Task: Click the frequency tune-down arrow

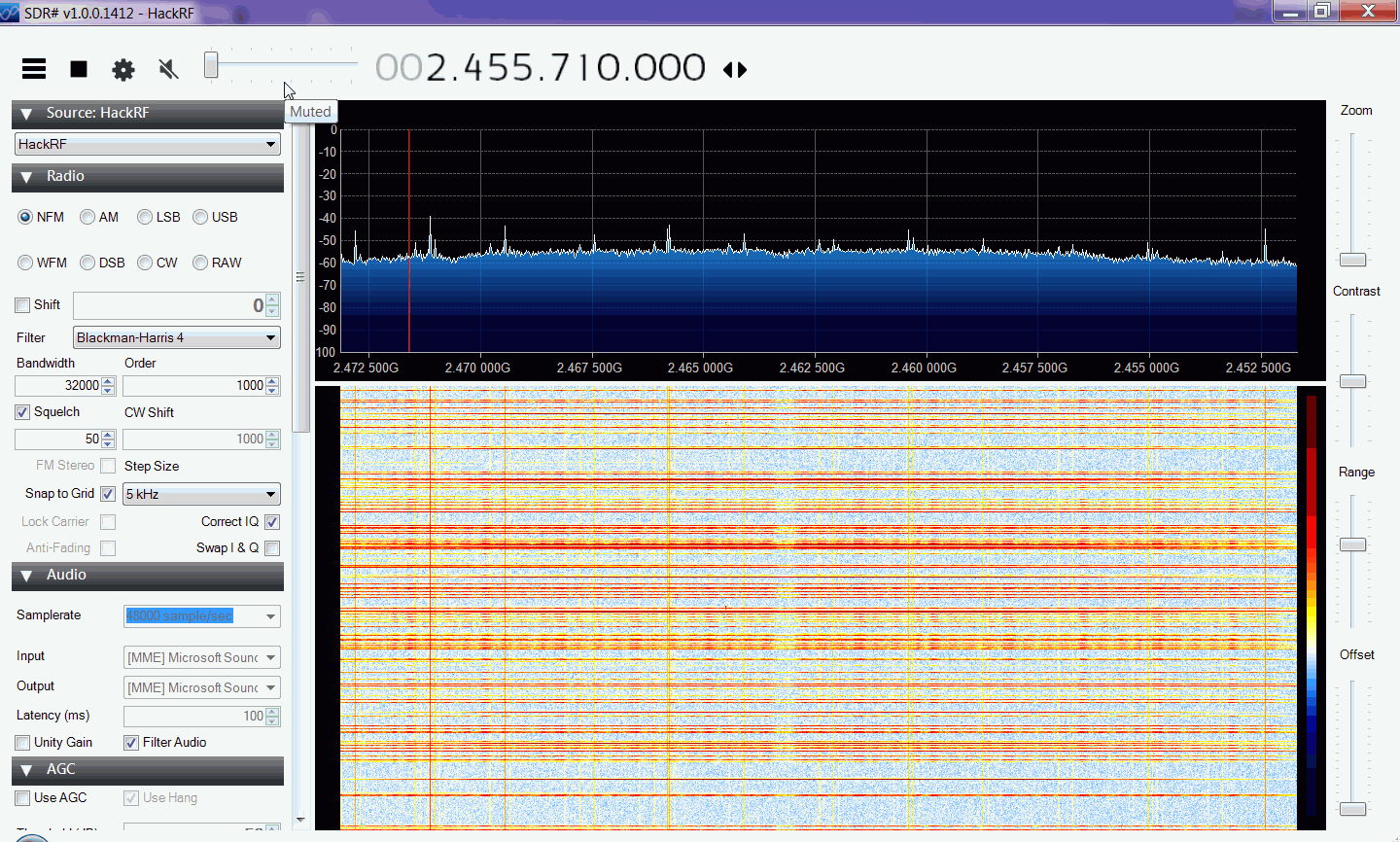Action: point(729,69)
